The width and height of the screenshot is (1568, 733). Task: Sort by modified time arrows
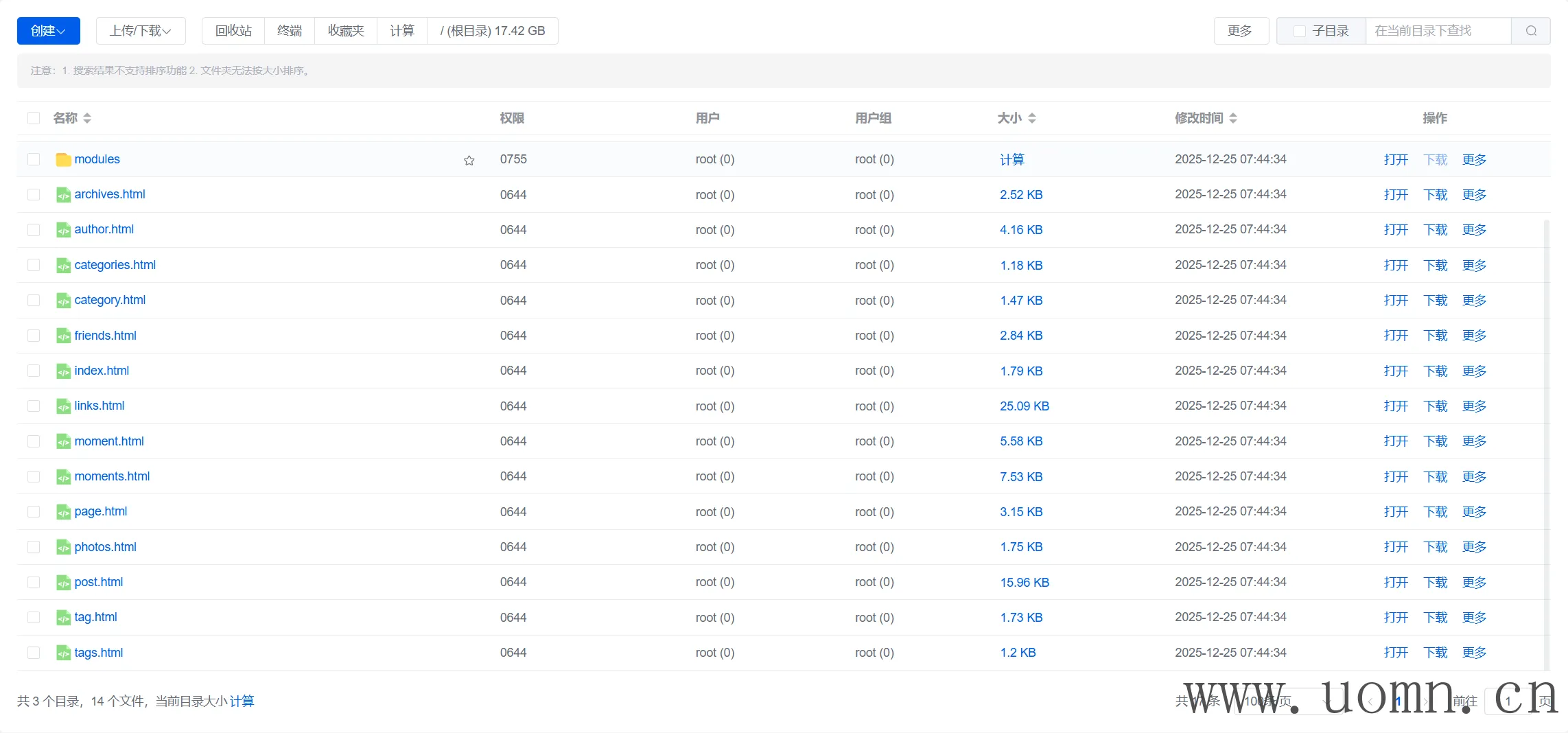[1232, 118]
